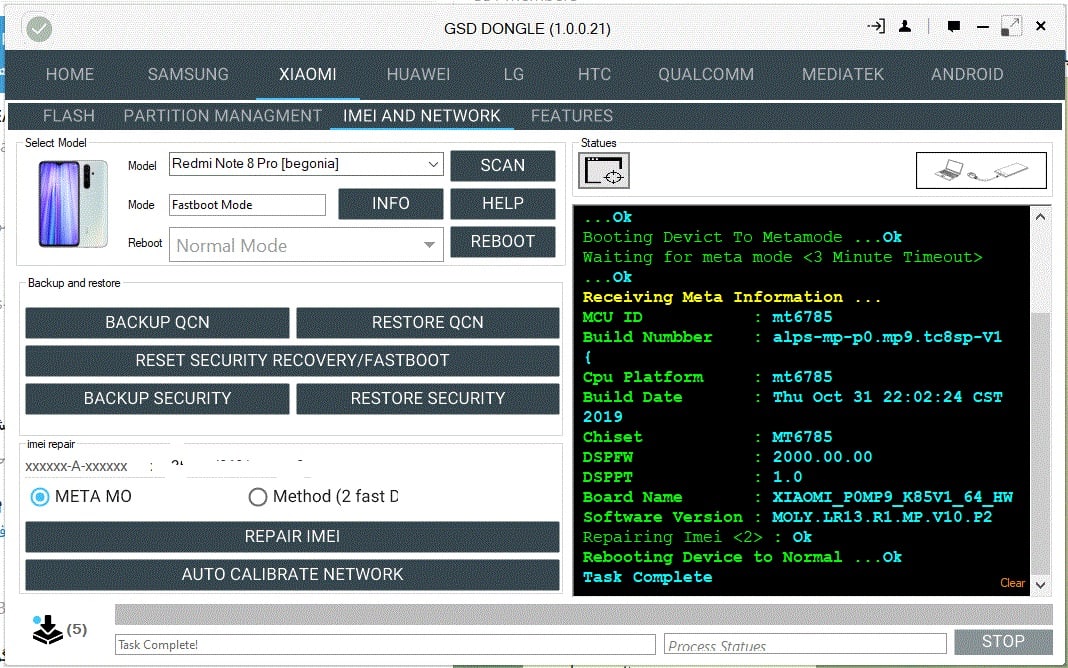The width and height of the screenshot is (1068, 668).
Task: Open the user account profile icon
Action: pyautogui.click(x=906, y=27)
